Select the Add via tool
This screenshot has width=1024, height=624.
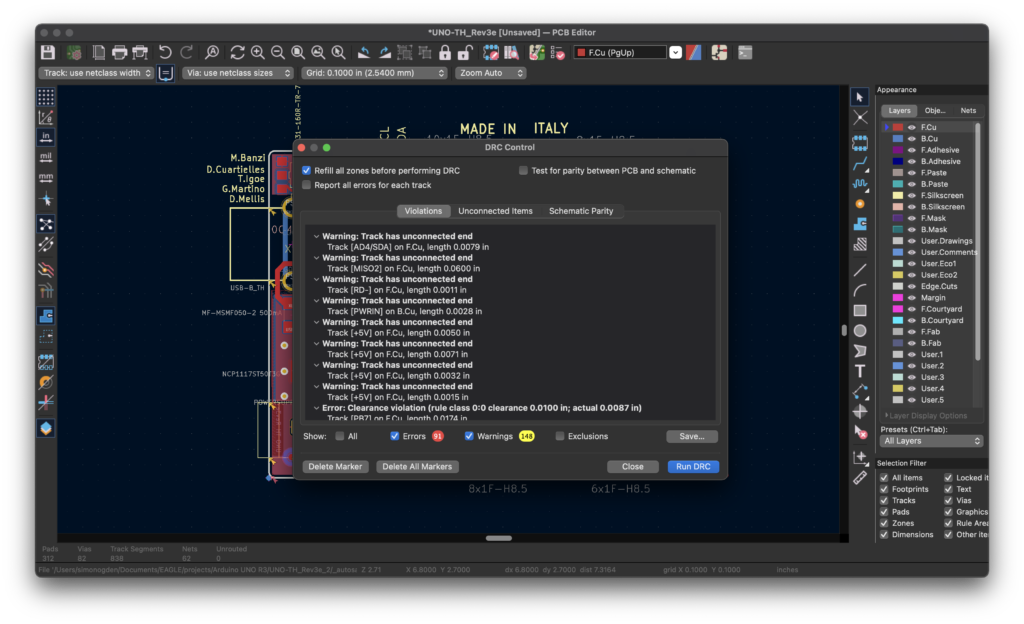[859, 204]
